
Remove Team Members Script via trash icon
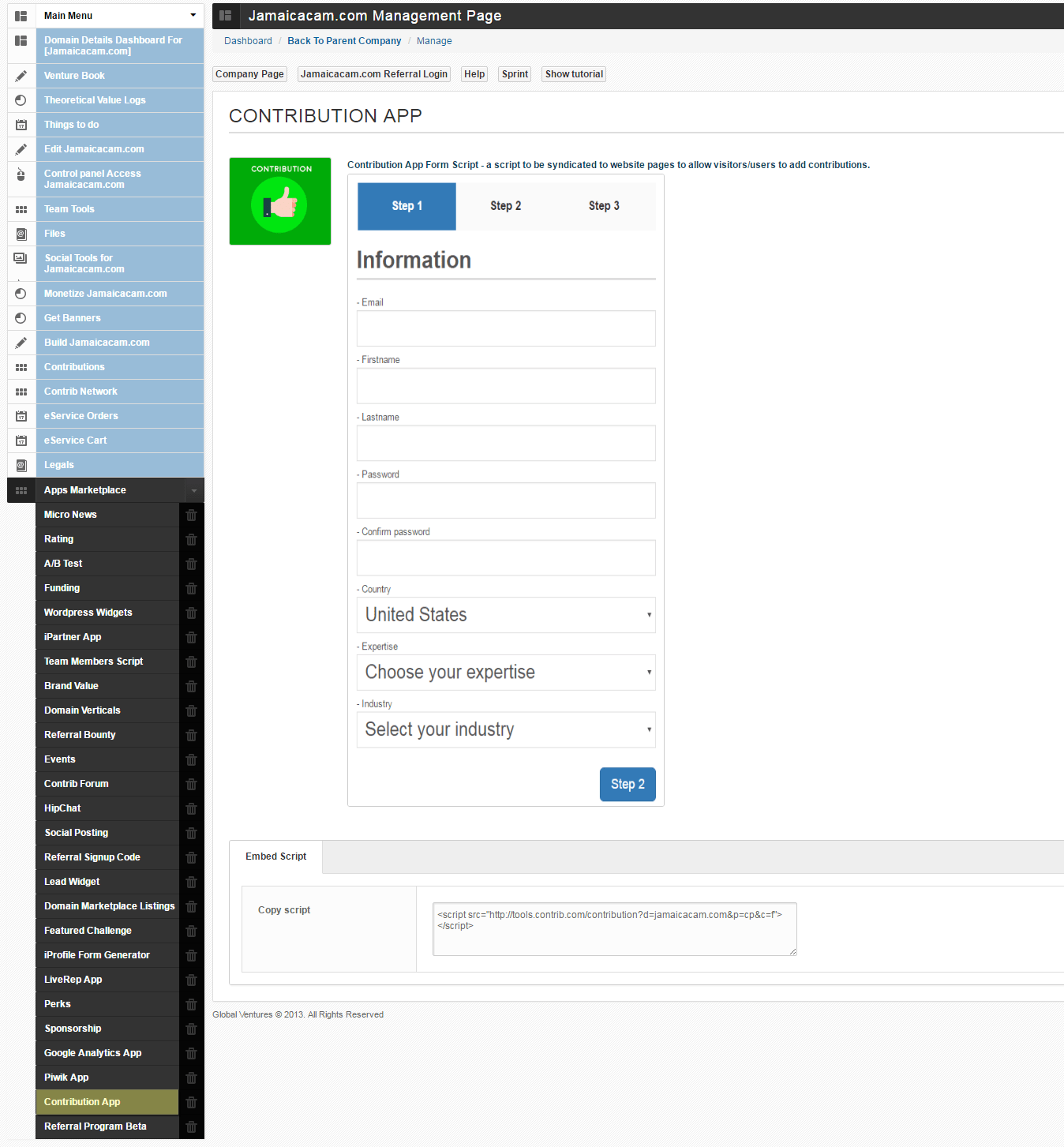pos(191,662)
